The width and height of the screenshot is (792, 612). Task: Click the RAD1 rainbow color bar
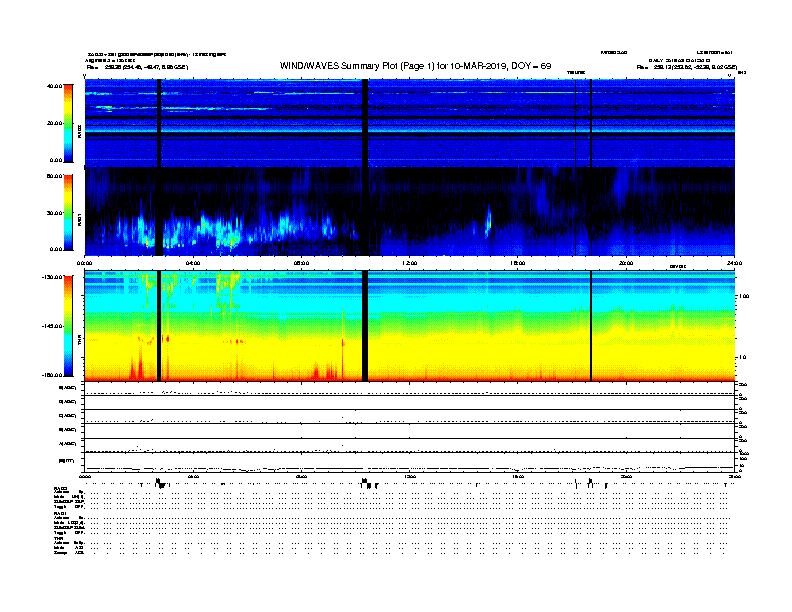click(x=68, y=212)
